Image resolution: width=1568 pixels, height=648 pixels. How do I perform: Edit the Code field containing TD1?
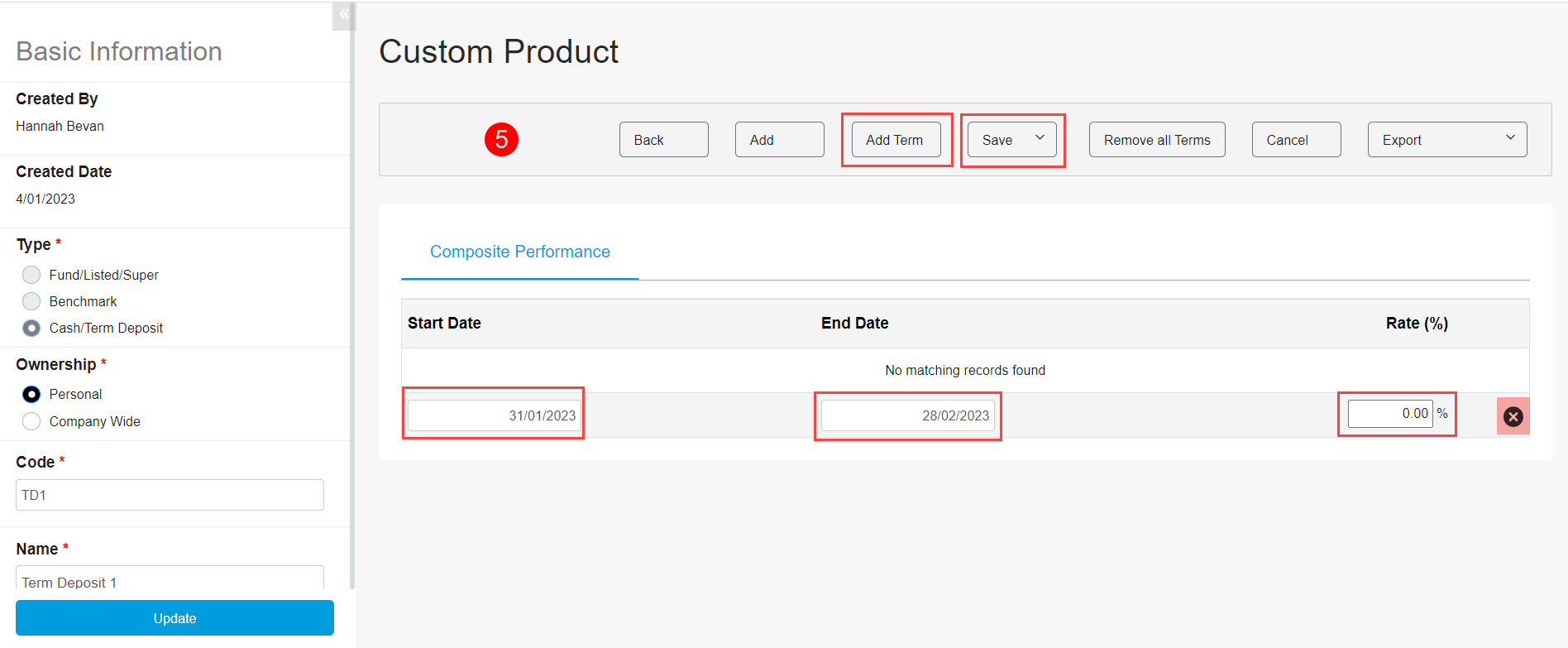coord(170,495)
